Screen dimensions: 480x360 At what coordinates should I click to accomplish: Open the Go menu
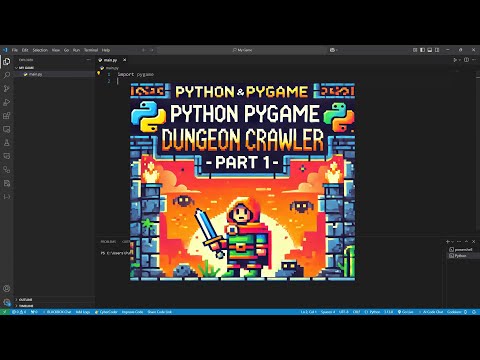66,50
